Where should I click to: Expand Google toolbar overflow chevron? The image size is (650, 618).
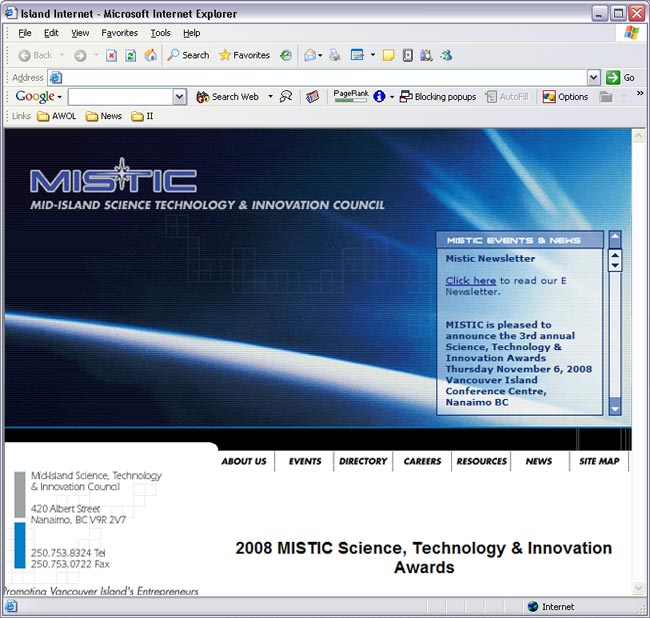pyautogui.click(x=640, y=94)
